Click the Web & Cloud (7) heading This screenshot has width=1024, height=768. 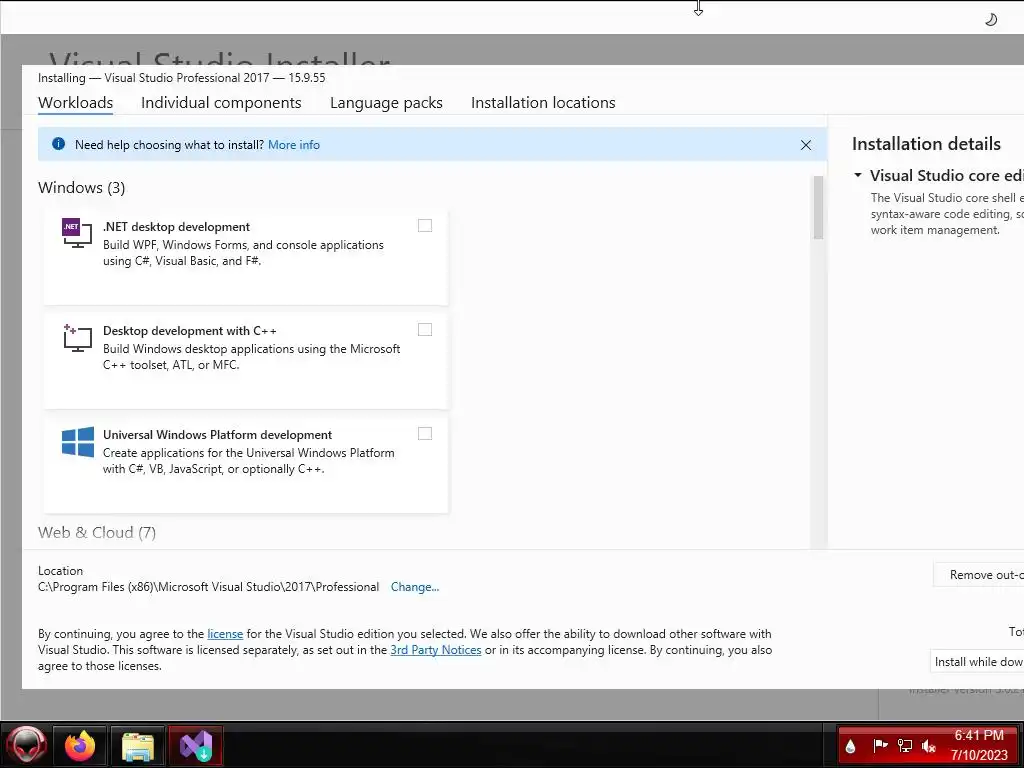97,532
